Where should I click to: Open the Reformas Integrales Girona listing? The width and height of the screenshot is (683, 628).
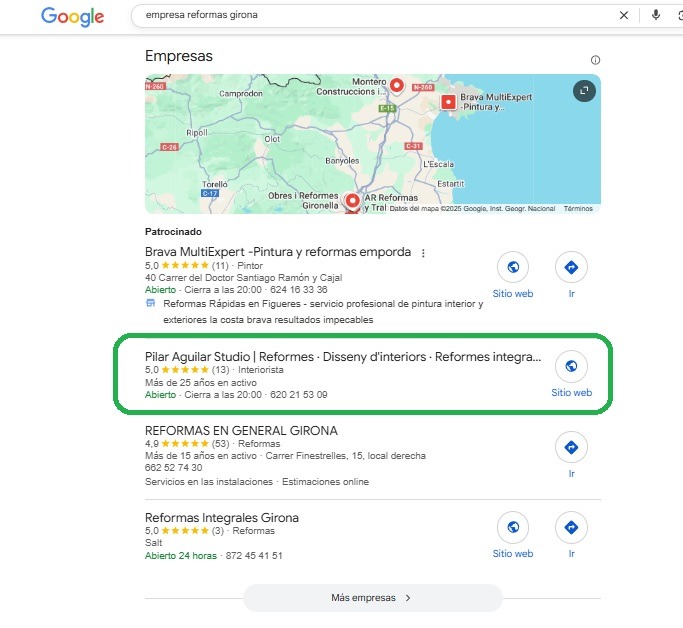click(x=222, y=518)
